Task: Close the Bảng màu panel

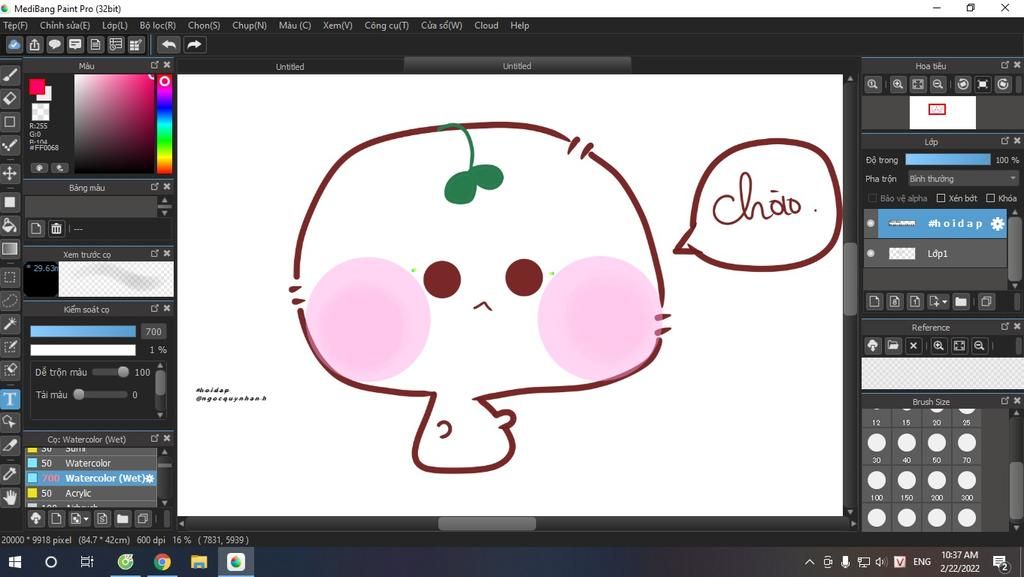Action: [x=167, y=187]
